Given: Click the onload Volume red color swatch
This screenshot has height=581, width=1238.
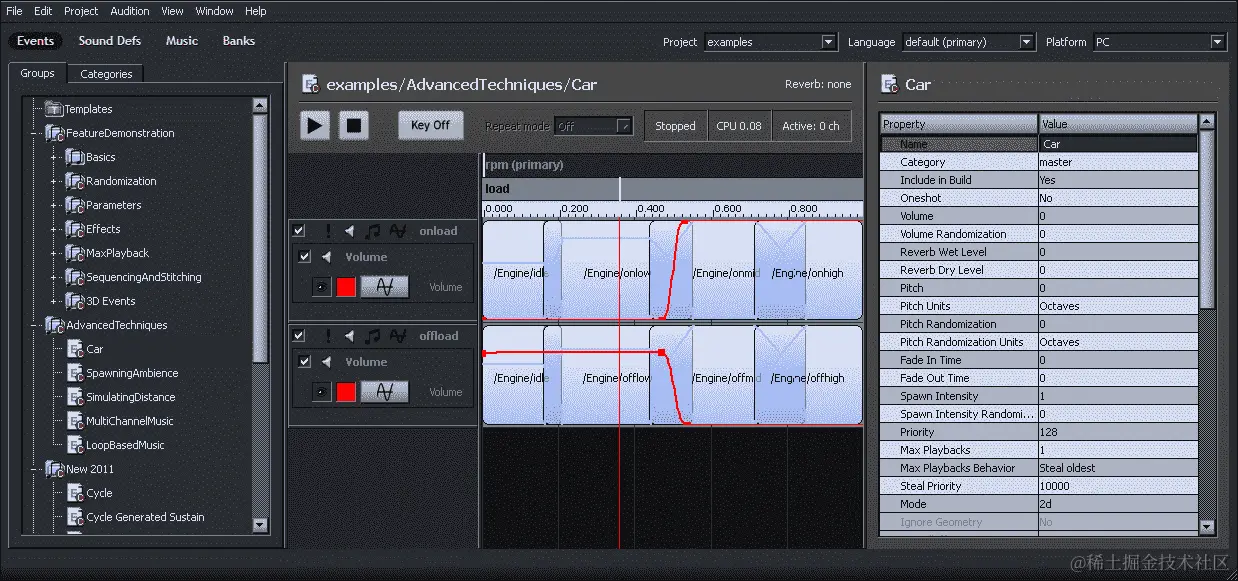Looking at the screenshot, I should 346,287.
